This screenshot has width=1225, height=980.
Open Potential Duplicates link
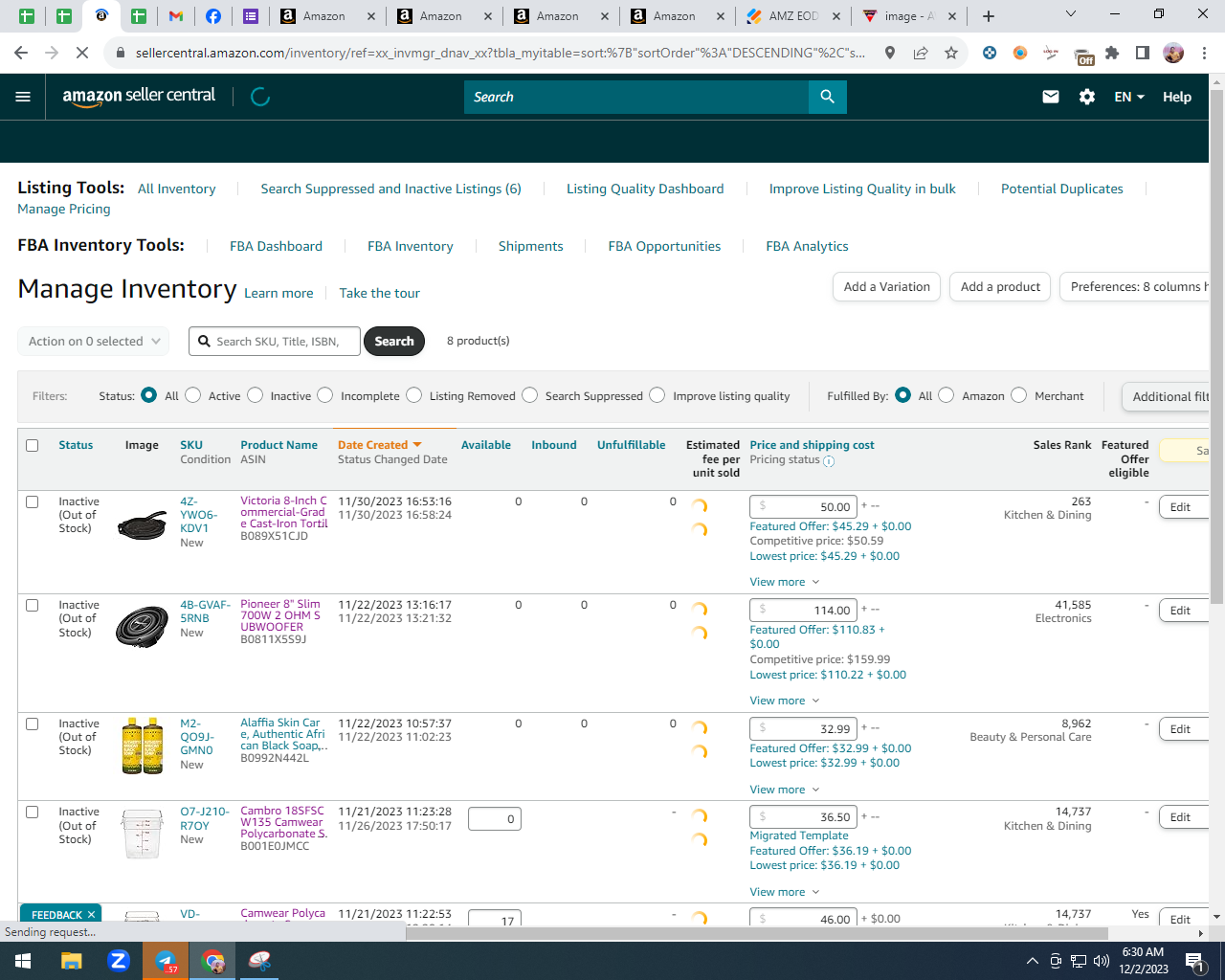point(1062,189)
